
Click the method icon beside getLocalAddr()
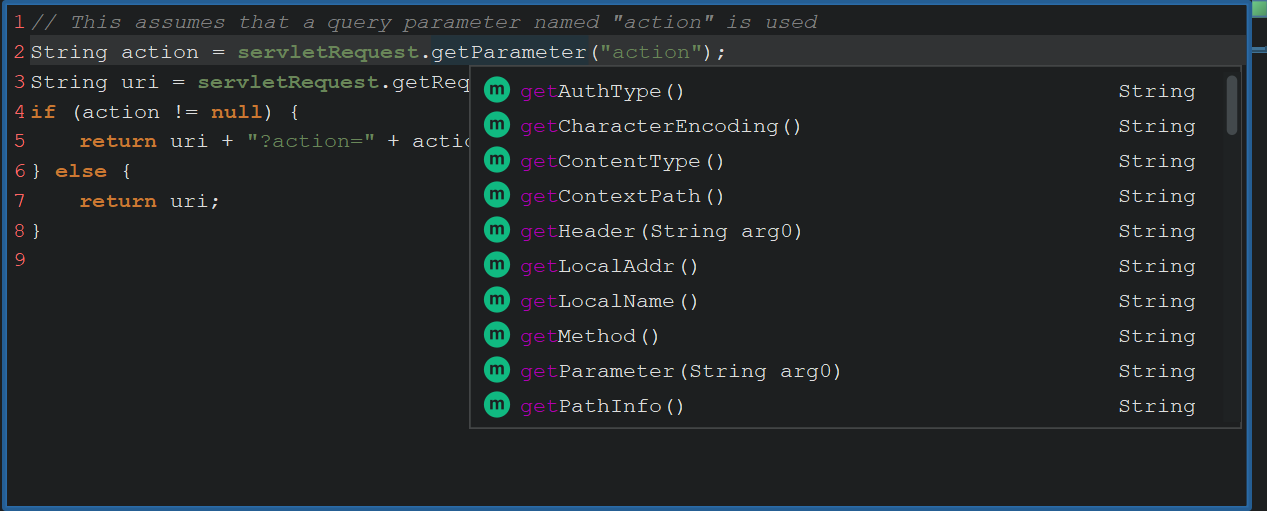(497, 265)
